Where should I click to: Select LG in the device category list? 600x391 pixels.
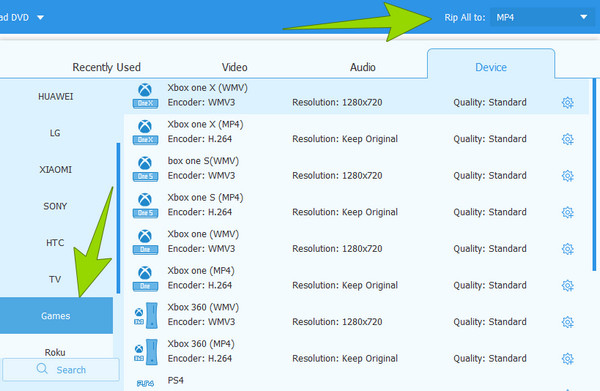coord(55,133)
